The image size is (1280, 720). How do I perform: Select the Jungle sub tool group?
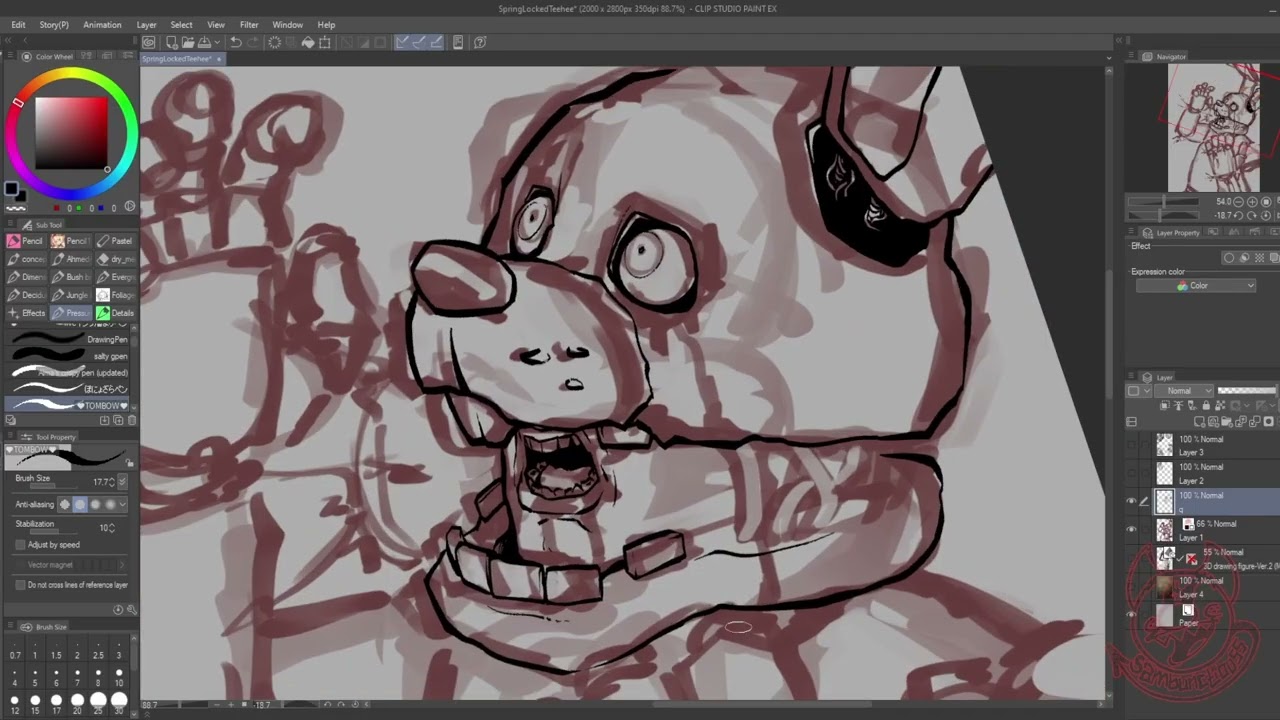[70, 295]
